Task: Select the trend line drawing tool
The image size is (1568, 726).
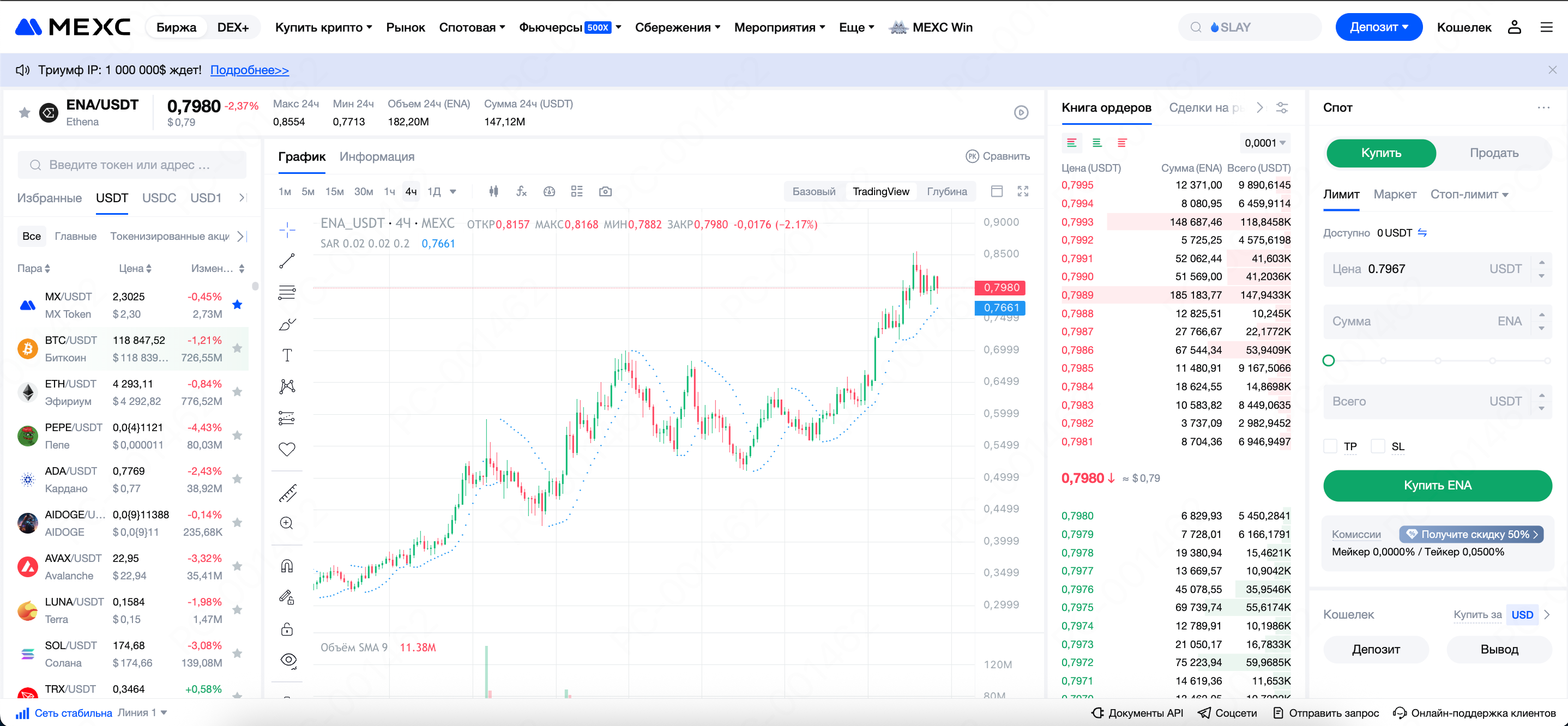Action: coord(287,261)
